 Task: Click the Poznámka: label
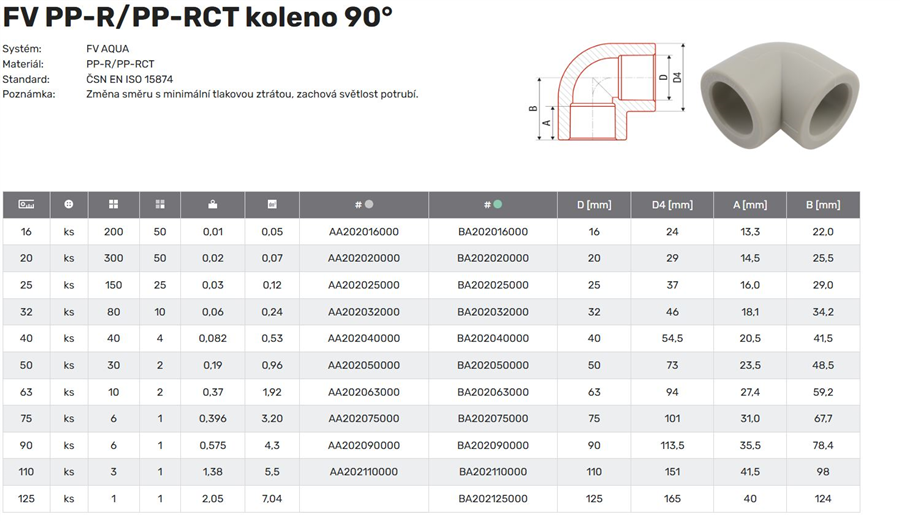[29, 94]
